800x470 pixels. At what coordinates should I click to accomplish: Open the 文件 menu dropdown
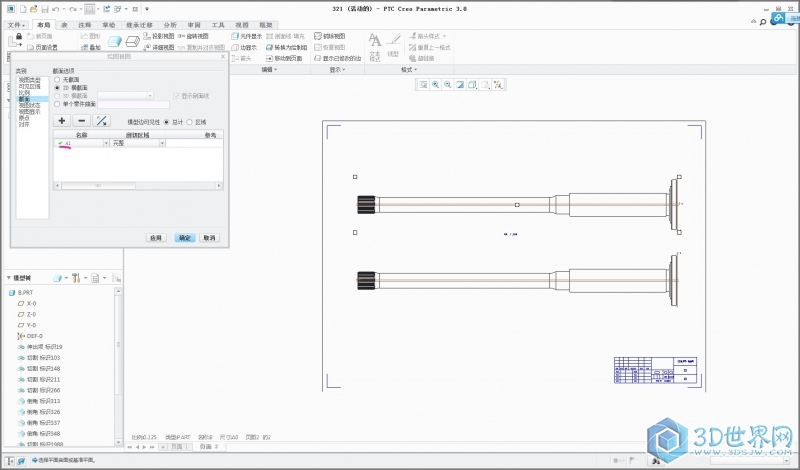[16, 25]
